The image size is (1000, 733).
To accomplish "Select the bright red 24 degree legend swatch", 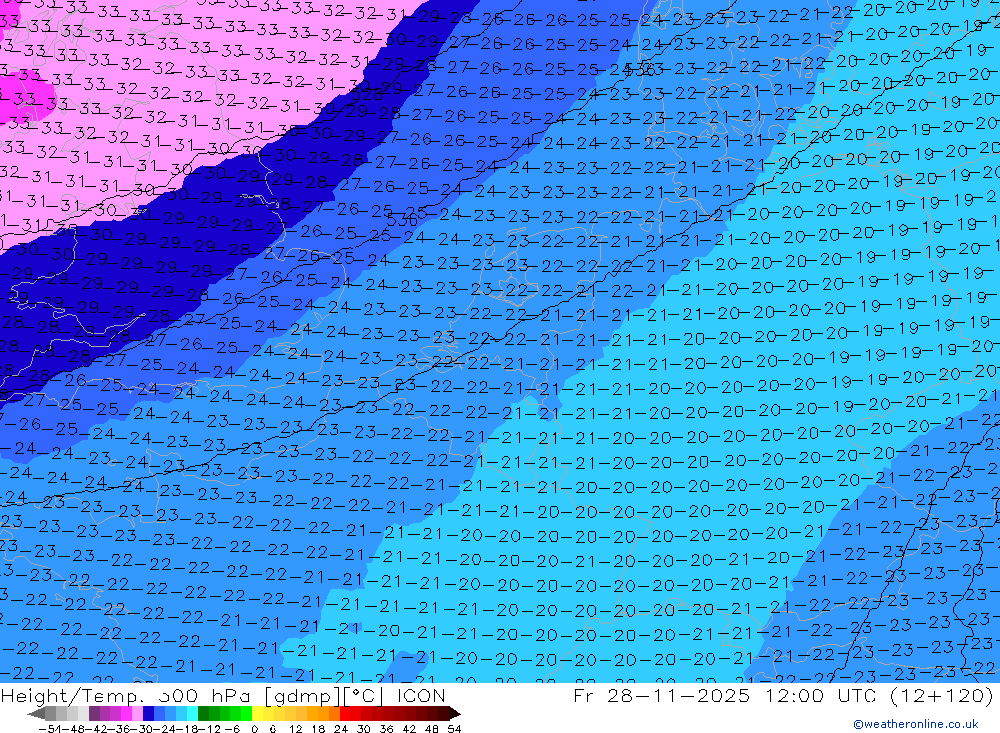I will tap(345, 714).
